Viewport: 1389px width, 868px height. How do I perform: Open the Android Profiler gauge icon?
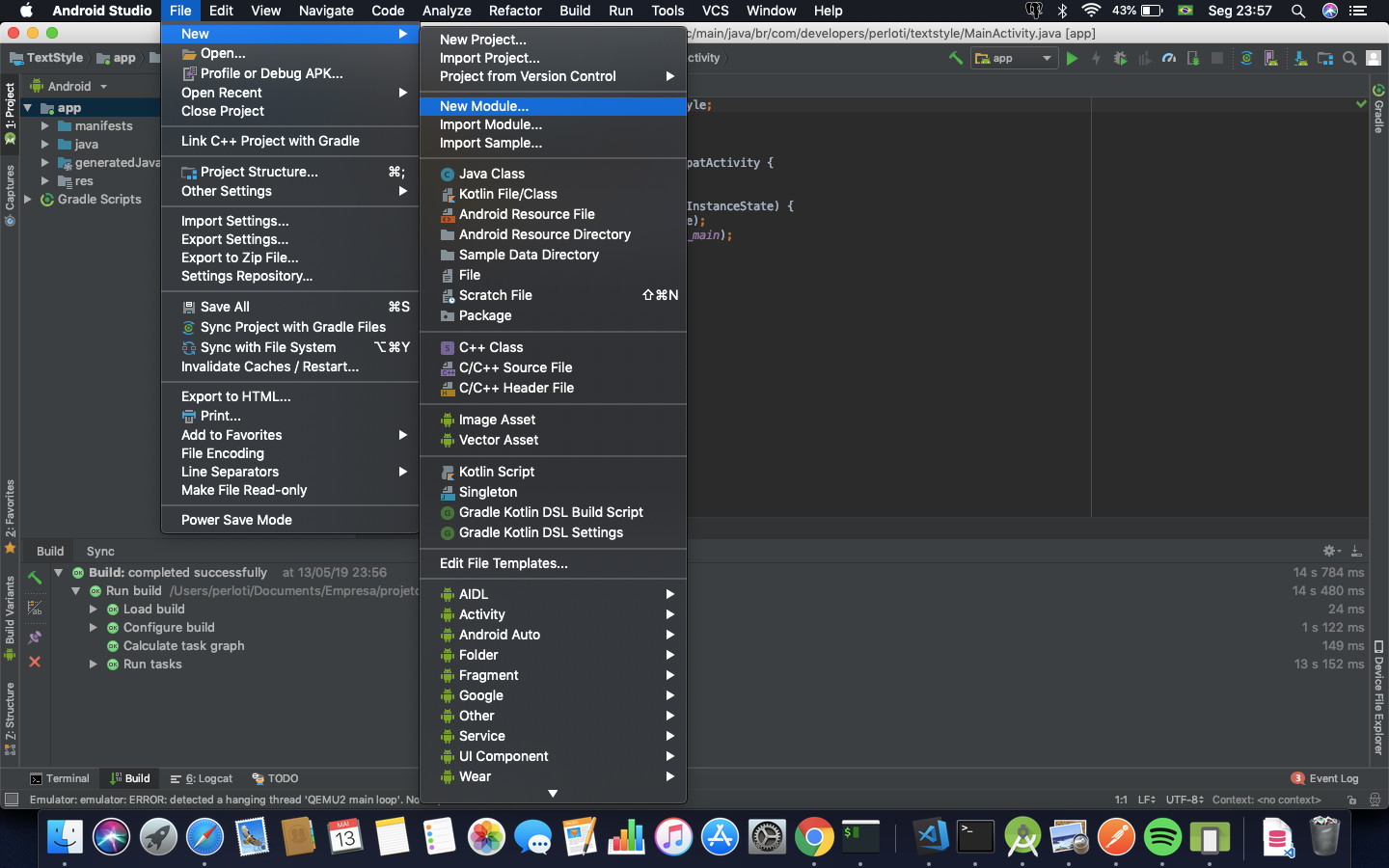(1169, 59)
